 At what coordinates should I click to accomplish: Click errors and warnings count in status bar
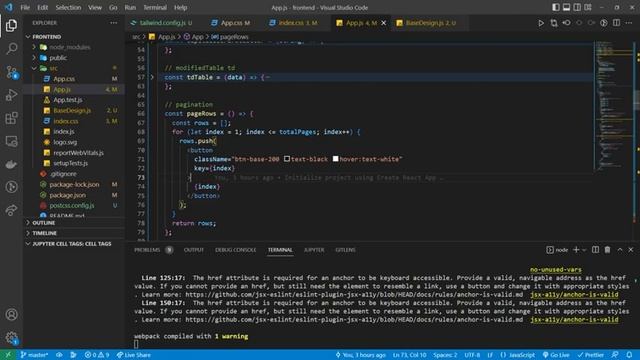coord(97,355)
